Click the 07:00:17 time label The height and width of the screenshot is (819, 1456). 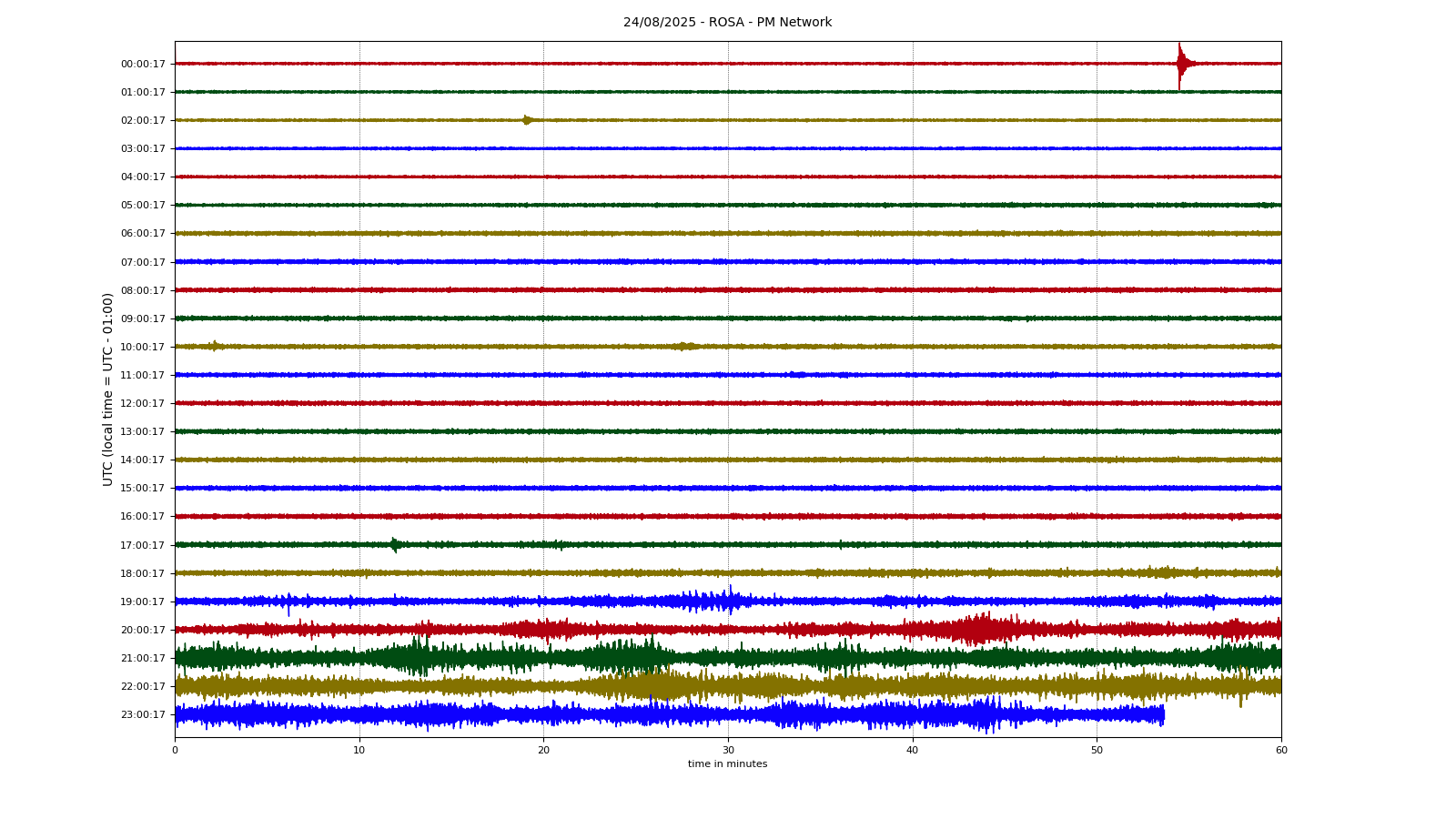click(143, 262)
